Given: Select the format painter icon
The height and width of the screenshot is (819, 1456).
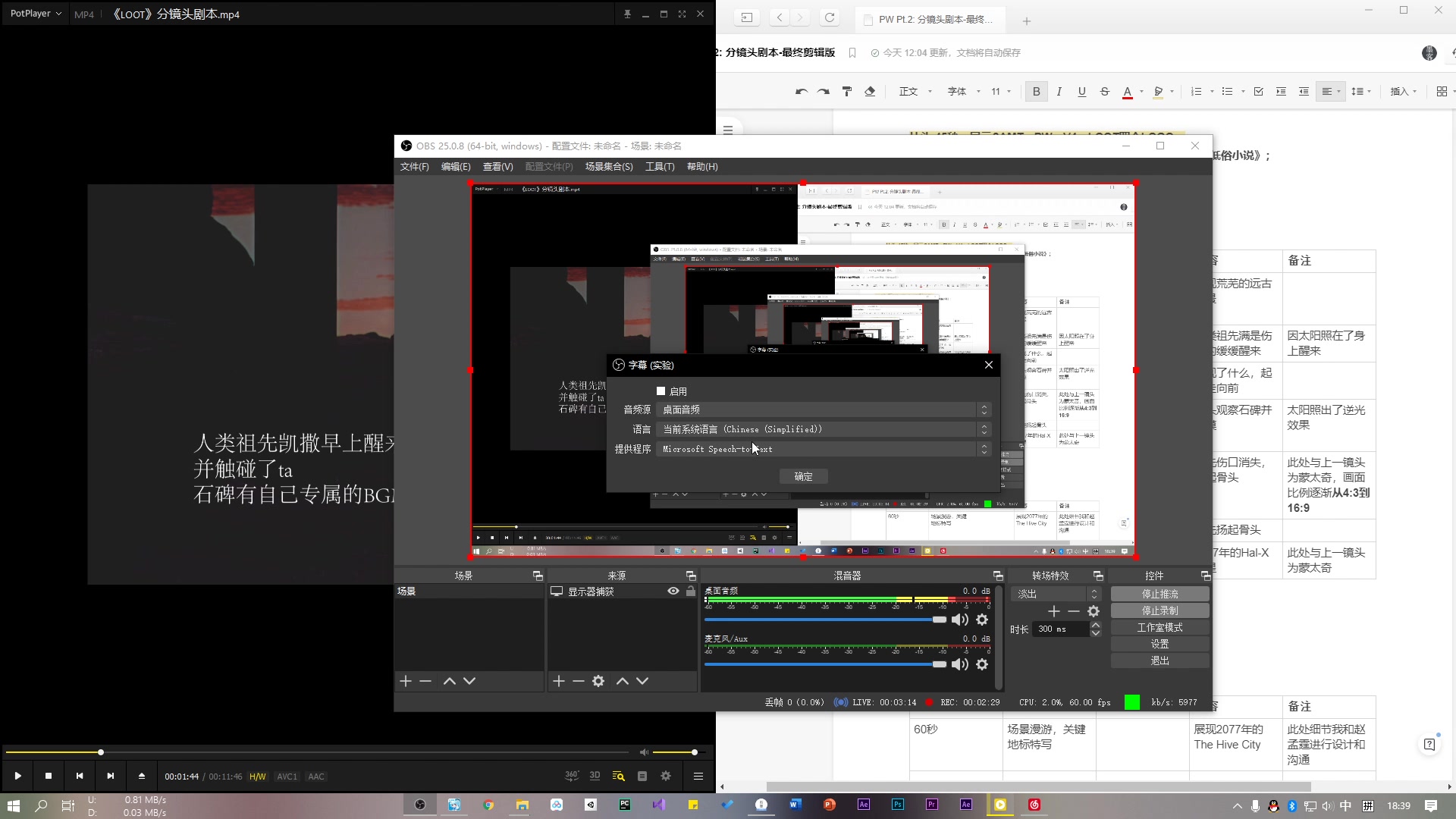Looking at the screenshot, I should [847, 92].
